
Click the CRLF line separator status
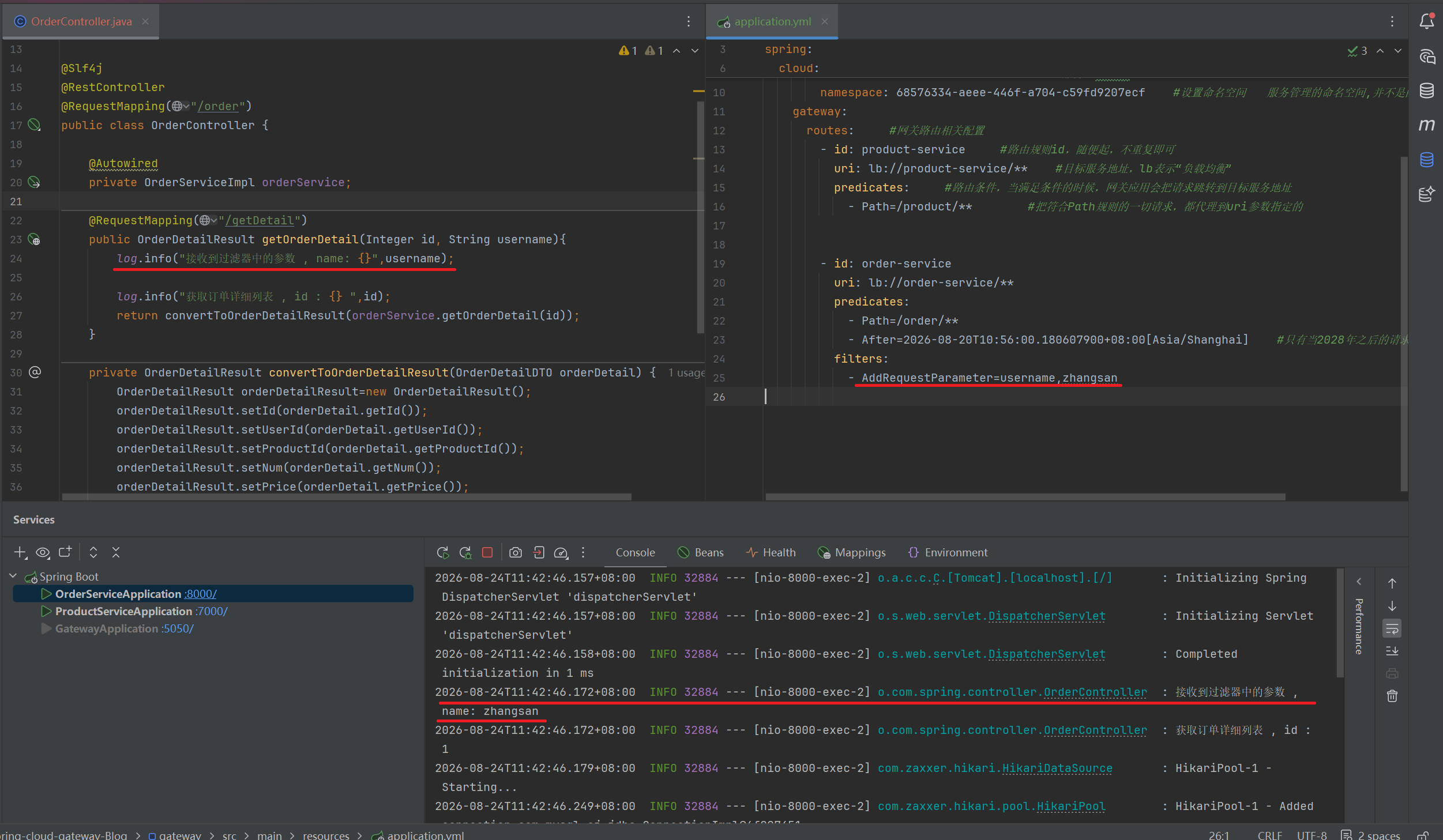coord(1269,835)
